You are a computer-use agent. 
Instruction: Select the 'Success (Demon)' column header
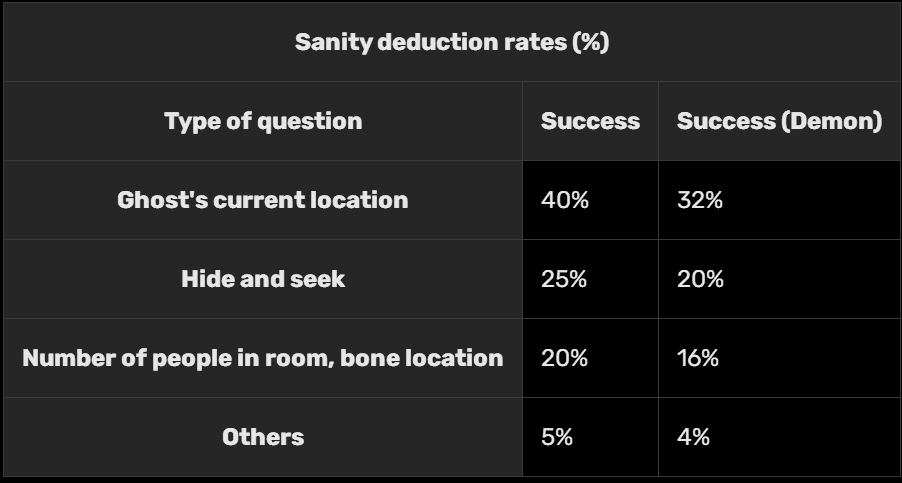[x=779, y=122]
